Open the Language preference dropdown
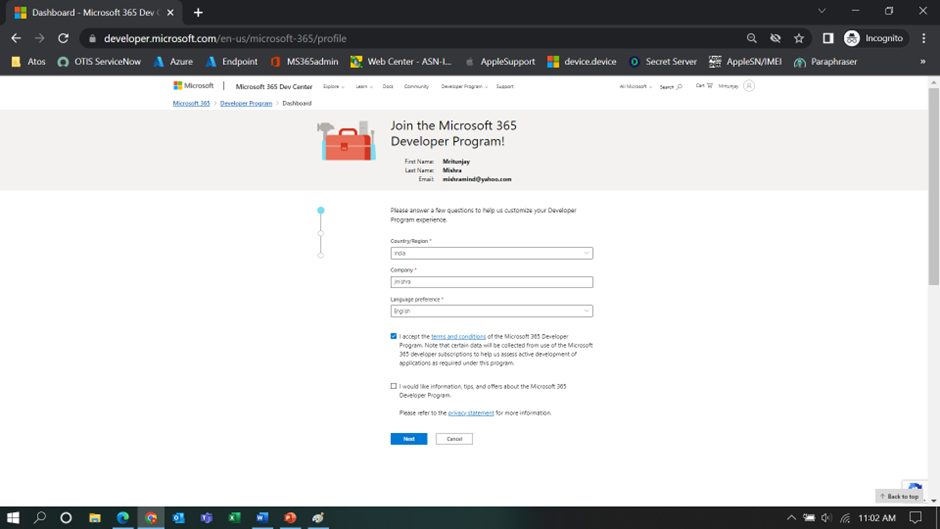 point(492,311)
